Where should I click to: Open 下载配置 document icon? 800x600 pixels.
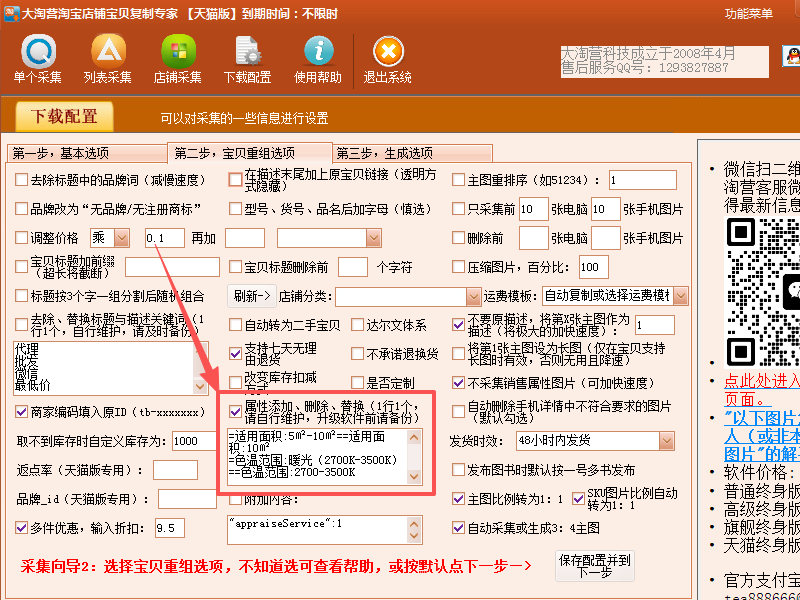tap(247, 51)
